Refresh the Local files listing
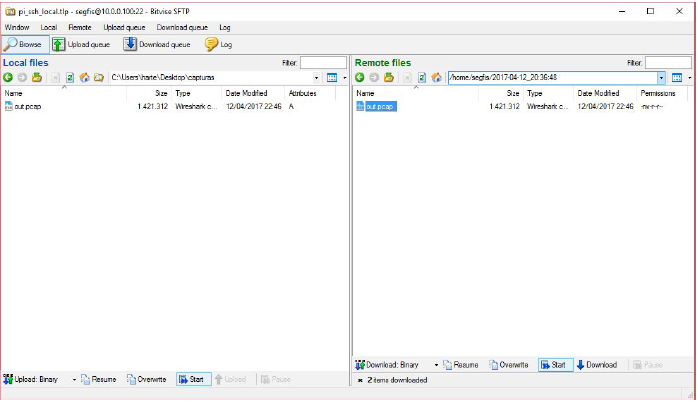Viewport: 698px width, 402px height. pos(70,77)
